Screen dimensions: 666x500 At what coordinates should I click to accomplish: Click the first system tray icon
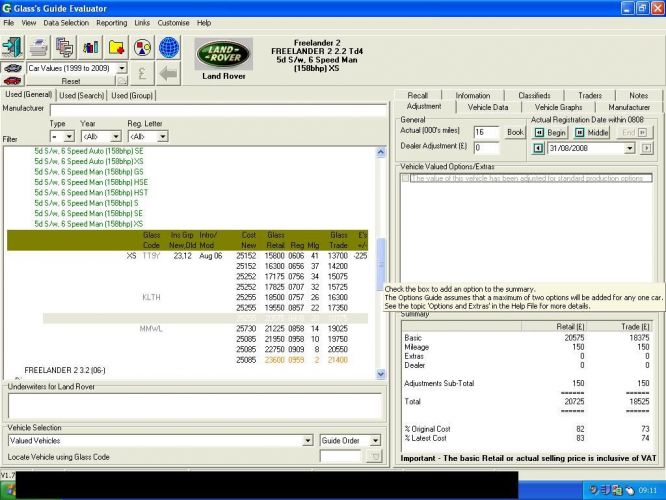[x=593, y=490]
